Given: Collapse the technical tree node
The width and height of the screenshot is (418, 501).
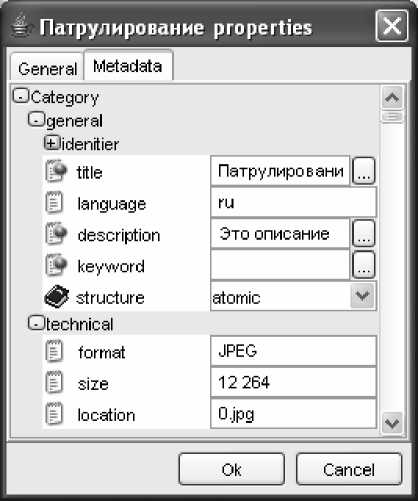Looking at the screenshot, I should [36, 323].
